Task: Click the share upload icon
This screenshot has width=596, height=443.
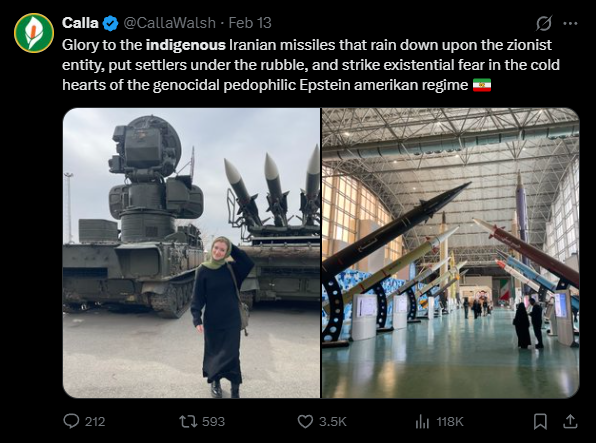Action: coord(570,421)
